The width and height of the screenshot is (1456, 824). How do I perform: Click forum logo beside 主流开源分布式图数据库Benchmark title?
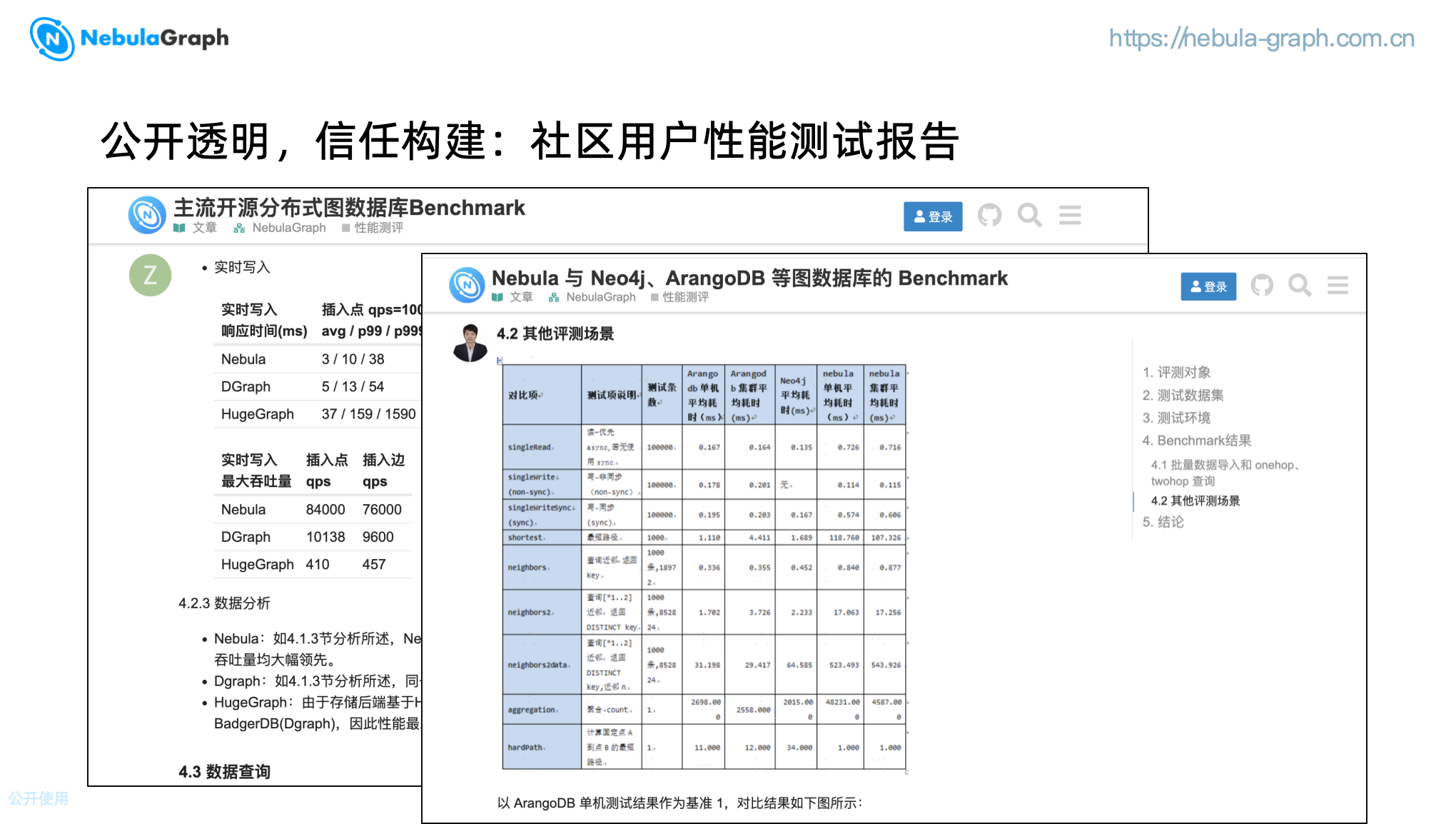coord(147,215)
